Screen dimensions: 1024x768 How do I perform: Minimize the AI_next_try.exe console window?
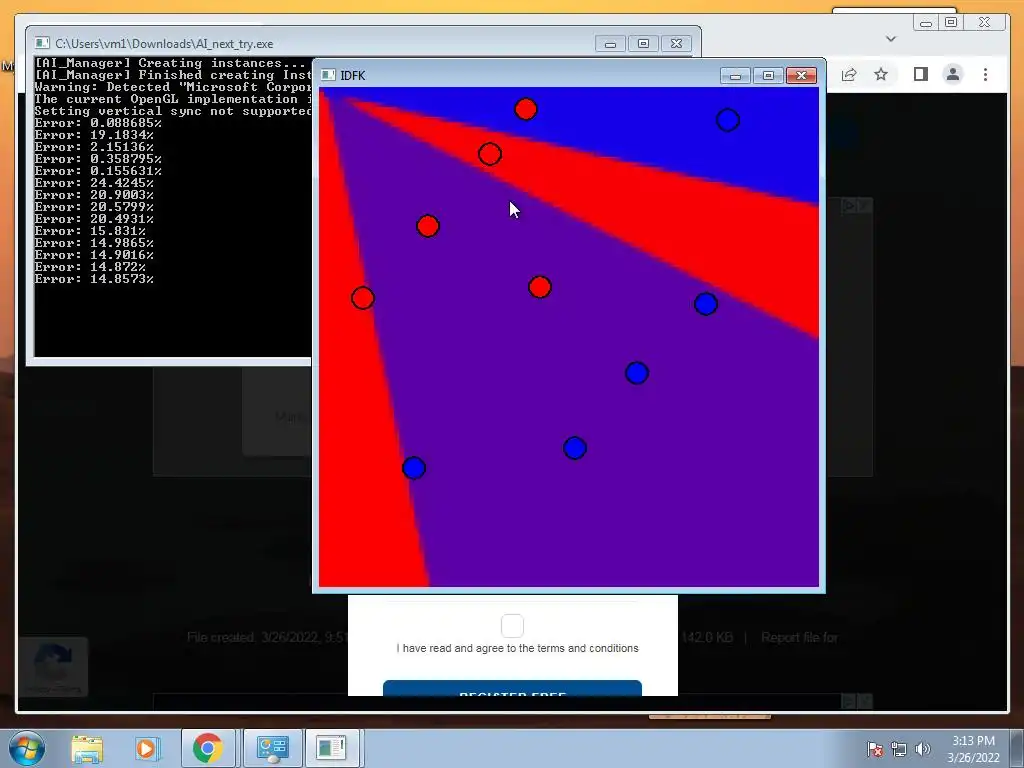click(x=610, y=44)
